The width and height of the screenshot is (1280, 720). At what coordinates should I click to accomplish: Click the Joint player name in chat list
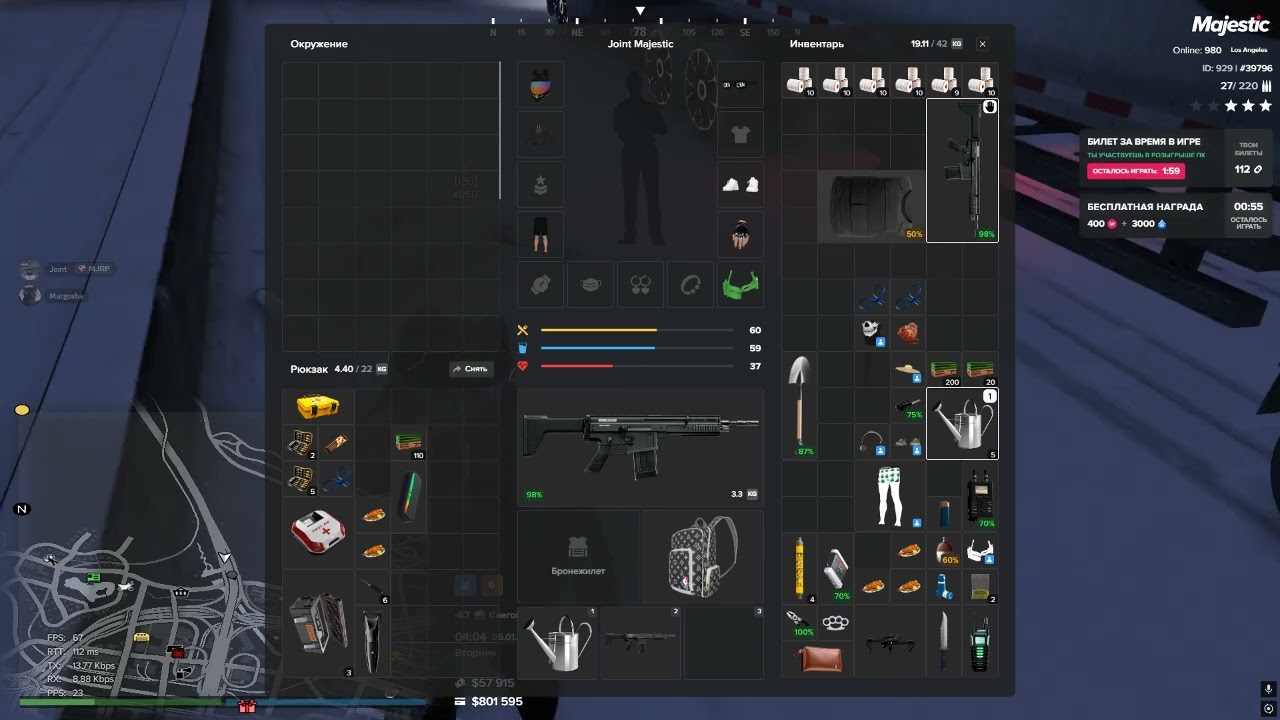click(58, 269)
